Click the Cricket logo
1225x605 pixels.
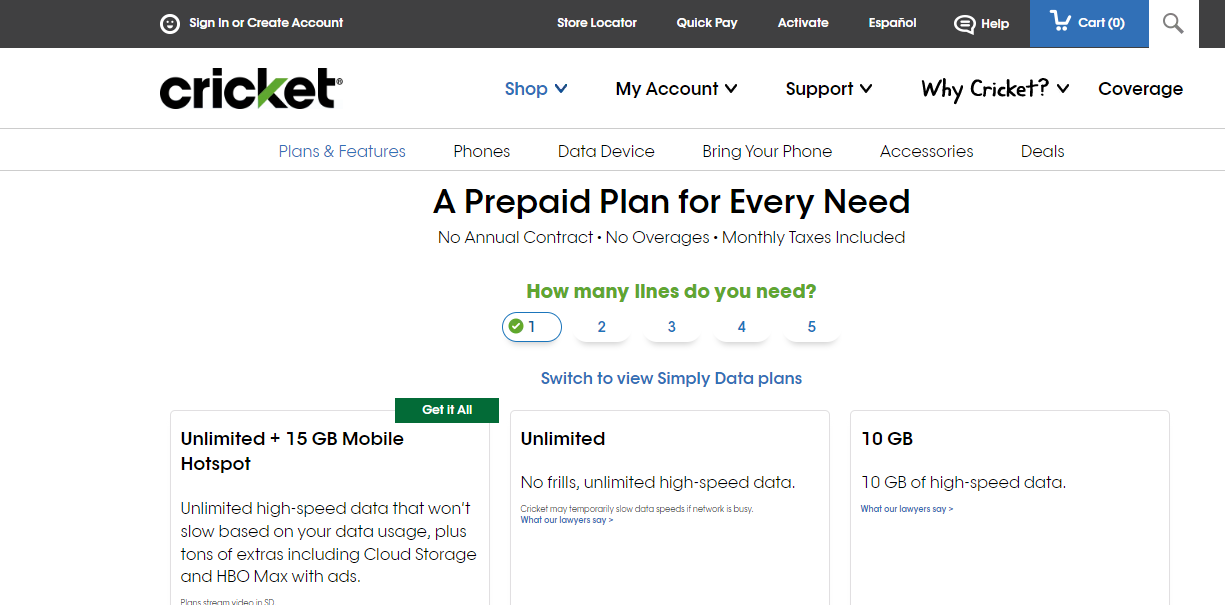[x=251, y=89]
